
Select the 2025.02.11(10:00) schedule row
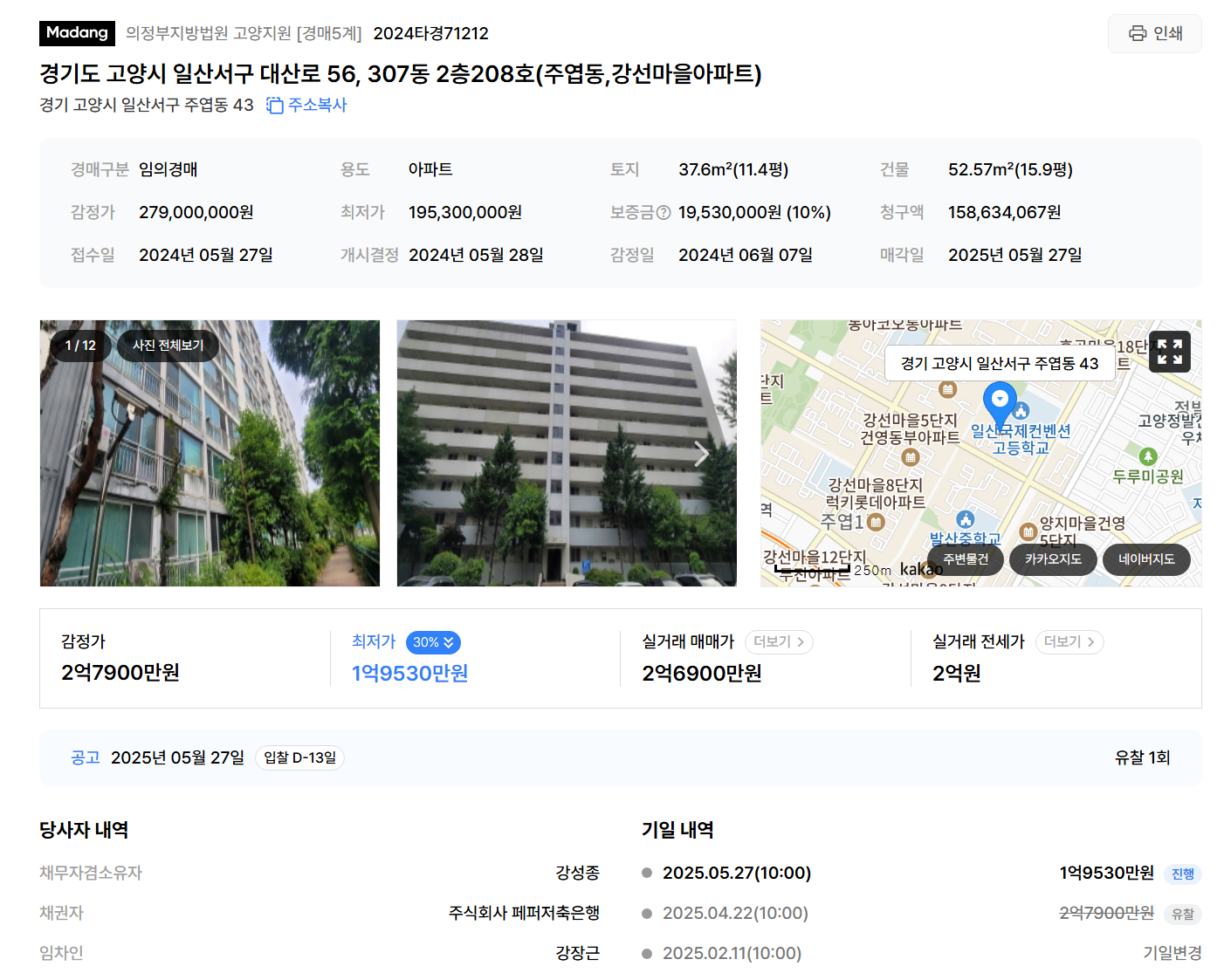coord(921,953)
